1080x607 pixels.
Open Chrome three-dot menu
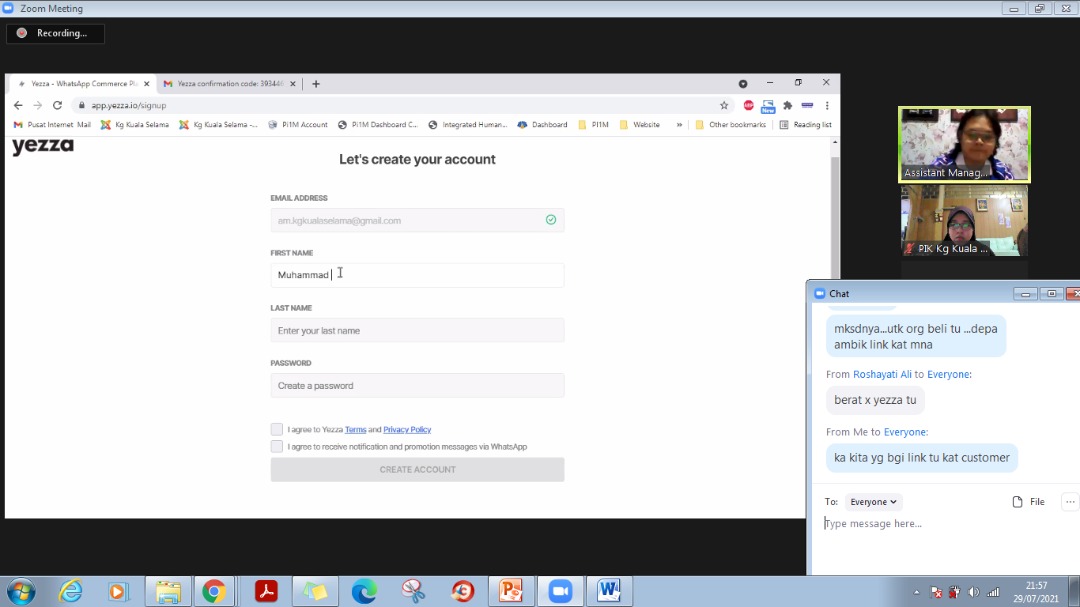[827, 105]
